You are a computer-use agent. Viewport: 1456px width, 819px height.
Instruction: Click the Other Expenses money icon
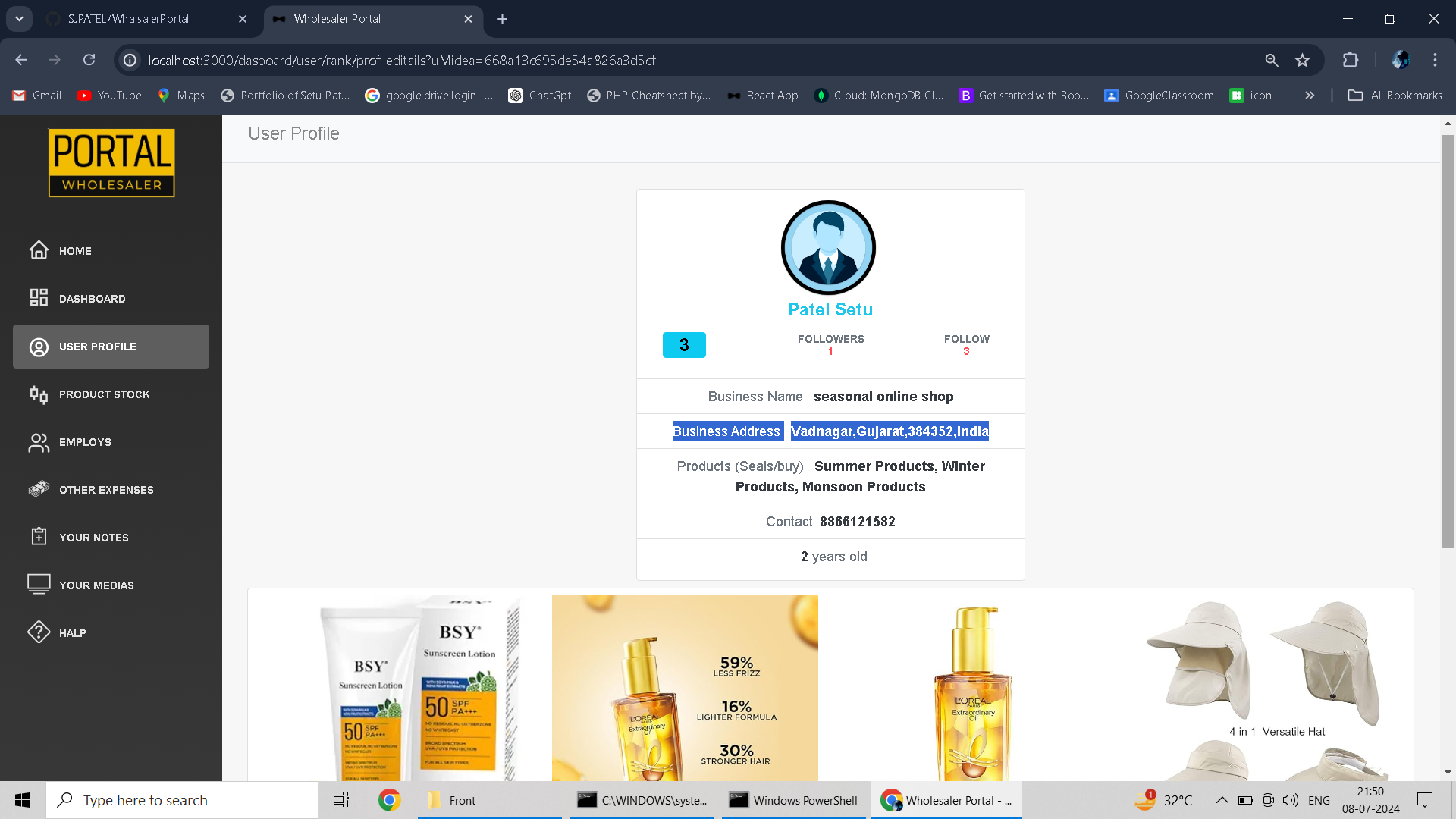39,489
